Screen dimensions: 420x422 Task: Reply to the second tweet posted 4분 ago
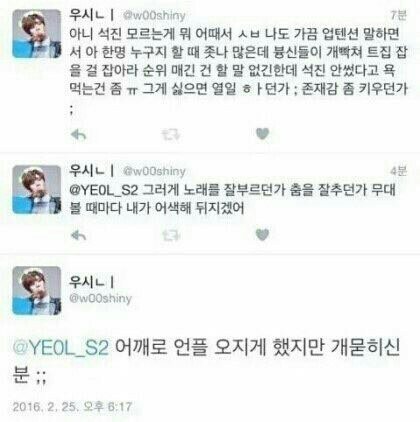pyautogui.click(x=79, y=235)
